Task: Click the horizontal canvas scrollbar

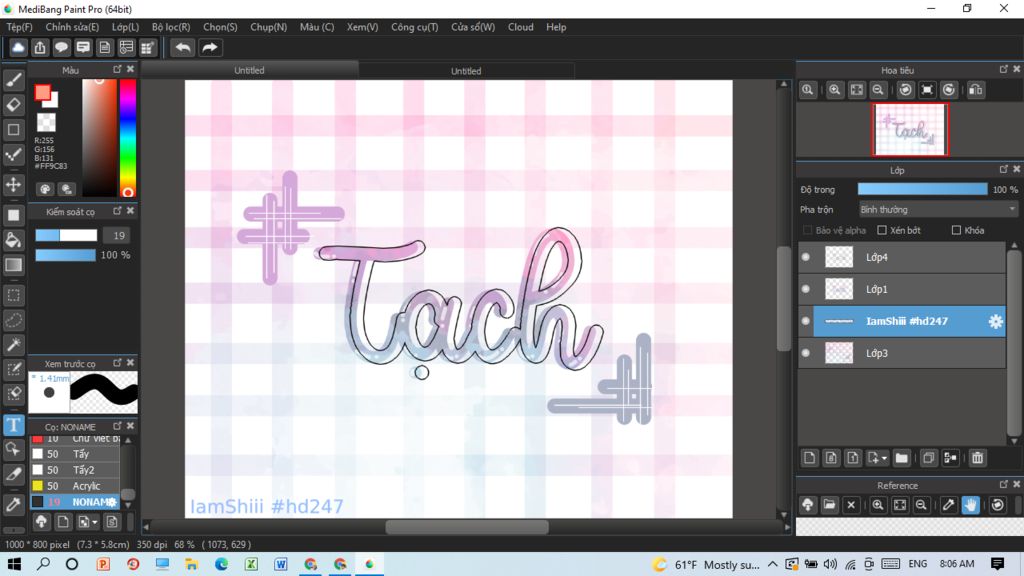Action: pos(466,527)
